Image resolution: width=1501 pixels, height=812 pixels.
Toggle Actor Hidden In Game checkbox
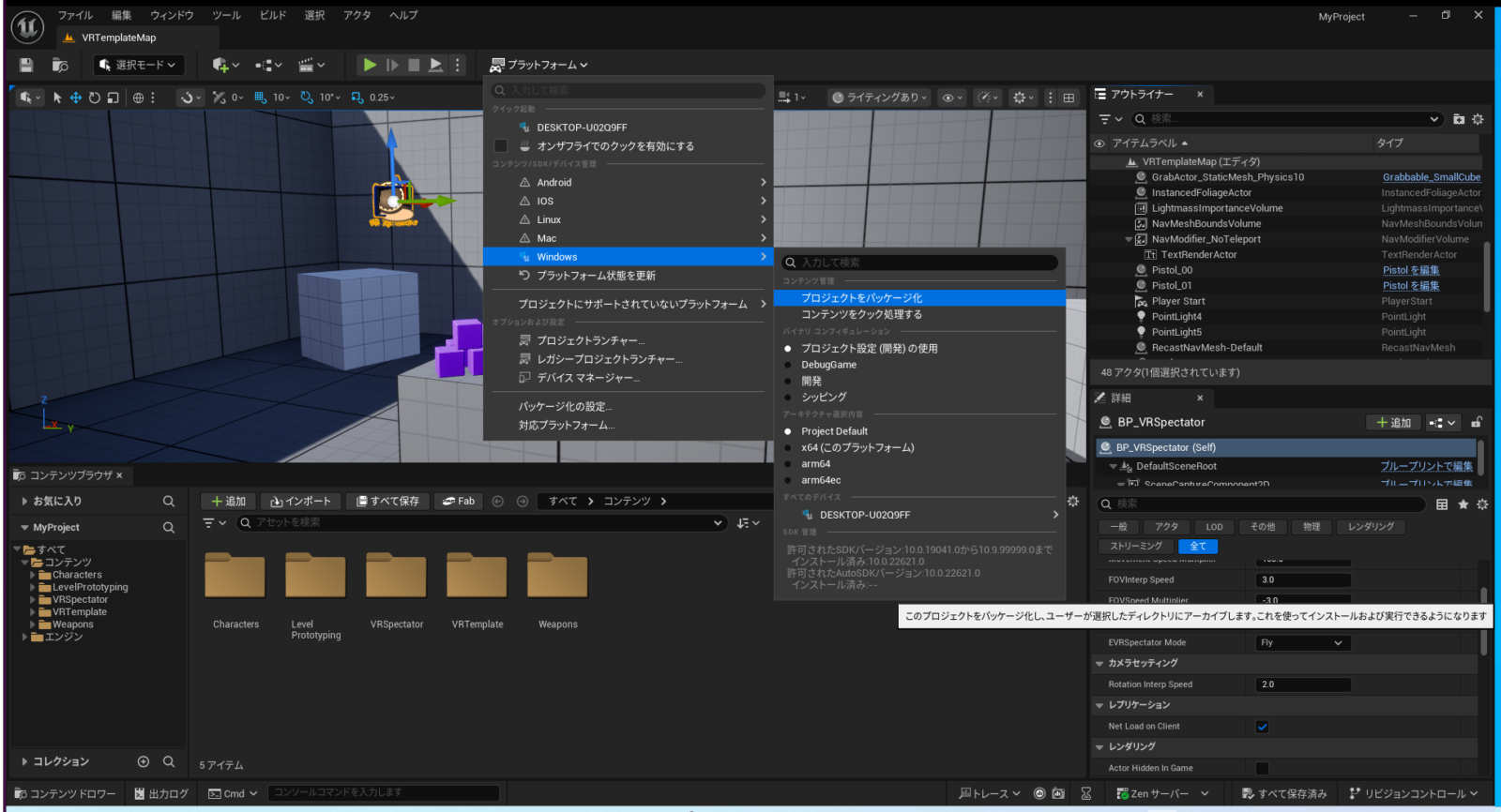click(x=1262, y=768)
